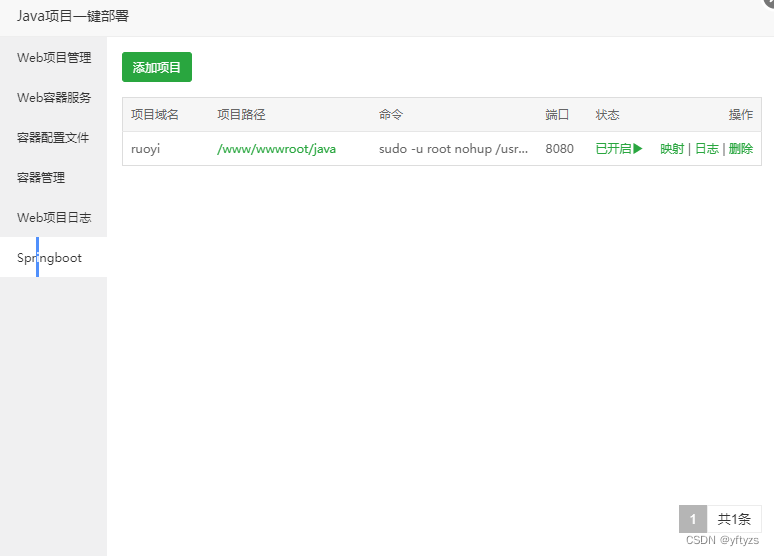Go to pagination page 1
The height and width of the screenshot is (556, 774).
[693, 519]
